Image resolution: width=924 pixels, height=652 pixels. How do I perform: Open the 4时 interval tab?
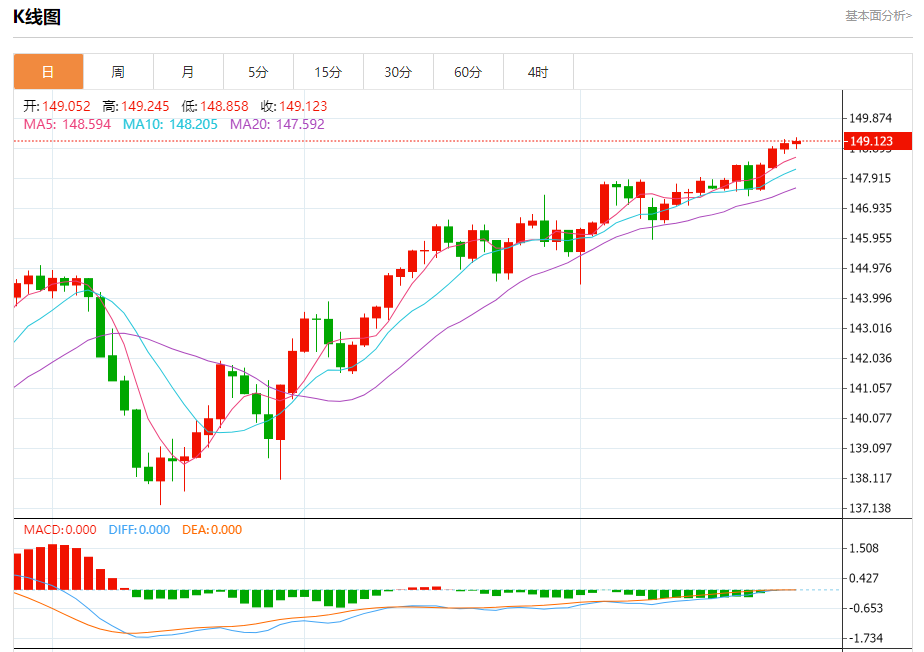539,72
